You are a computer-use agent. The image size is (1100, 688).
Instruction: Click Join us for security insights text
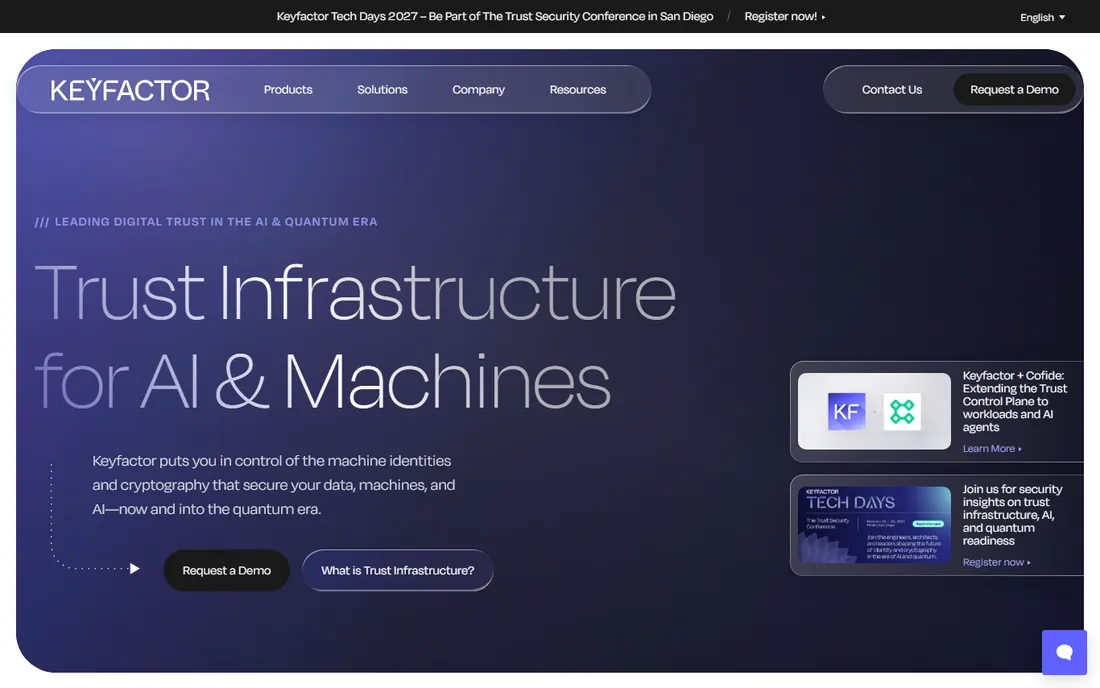click(1012, 515)
